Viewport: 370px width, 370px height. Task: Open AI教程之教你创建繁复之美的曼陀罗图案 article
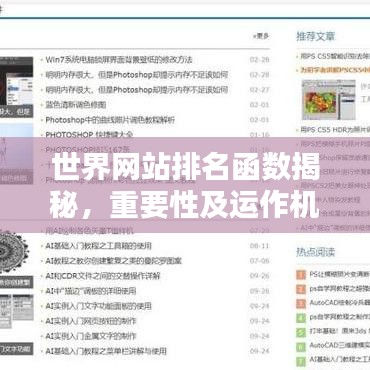[113, 261]
